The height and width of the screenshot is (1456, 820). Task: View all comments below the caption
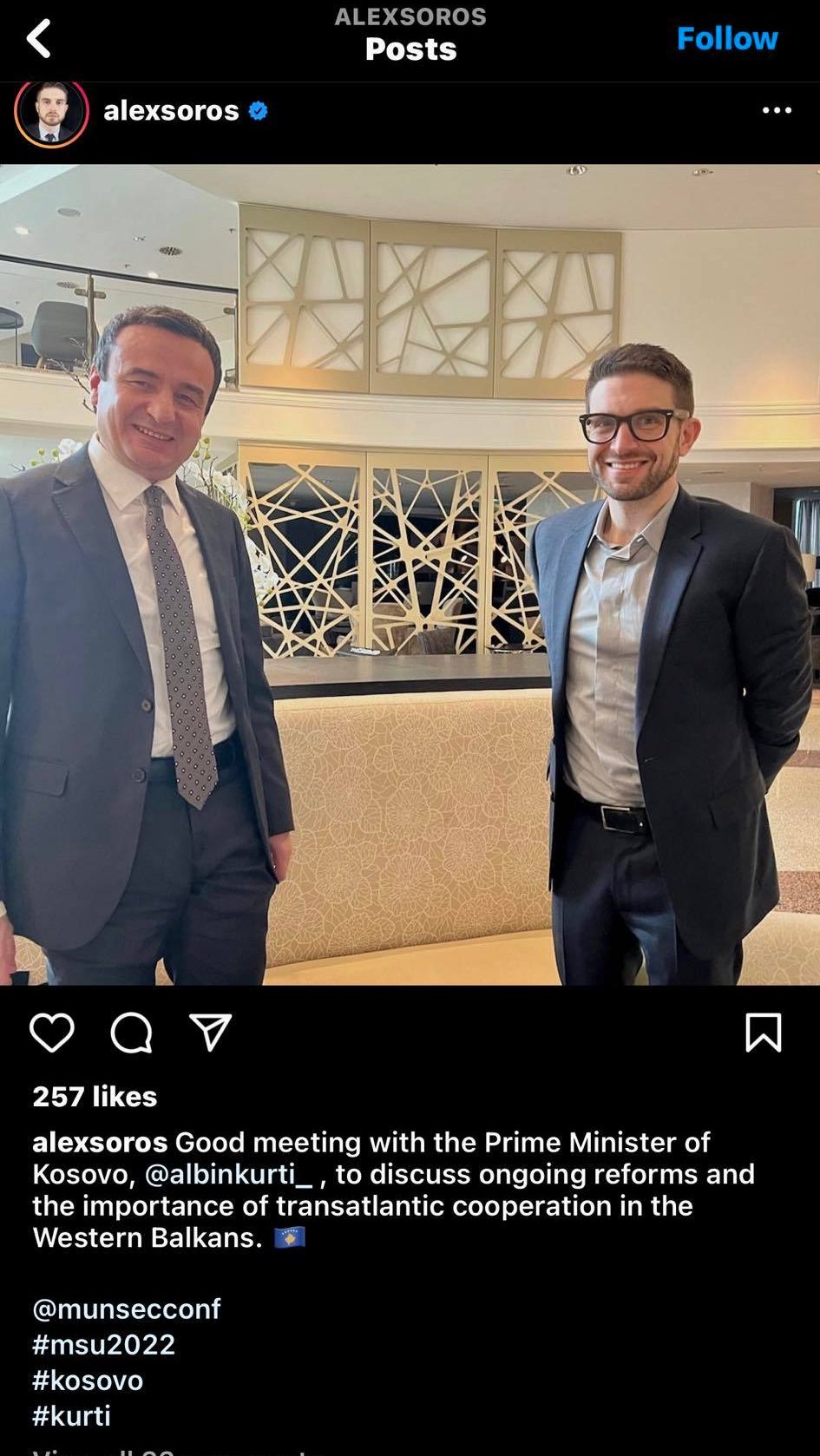170,1450
